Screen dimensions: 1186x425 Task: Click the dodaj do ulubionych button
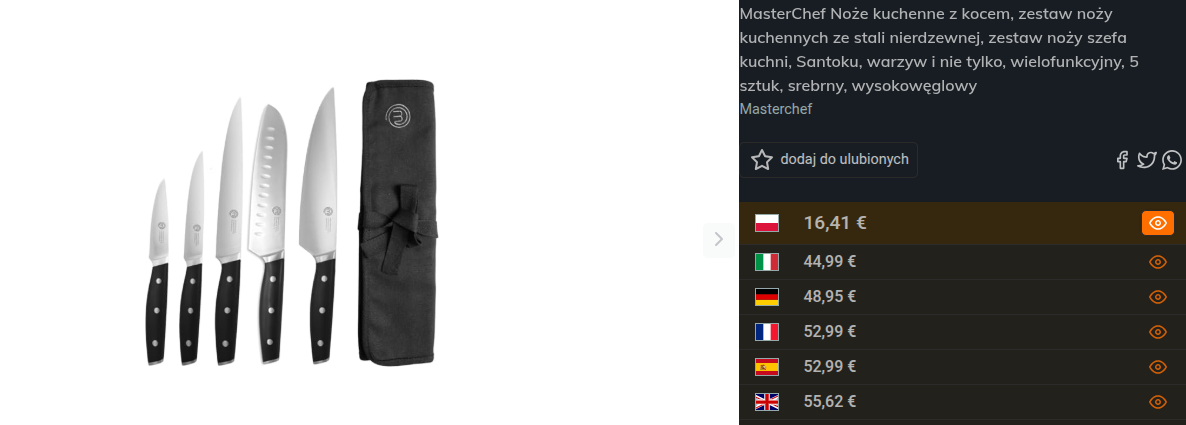point(828,160)
